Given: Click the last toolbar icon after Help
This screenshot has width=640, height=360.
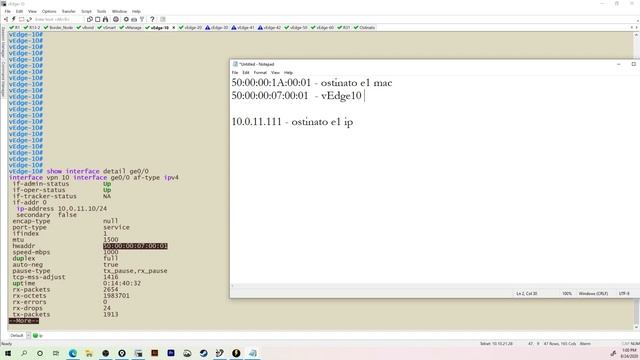Looking at the screenshot, I should [x=163, y=19].
